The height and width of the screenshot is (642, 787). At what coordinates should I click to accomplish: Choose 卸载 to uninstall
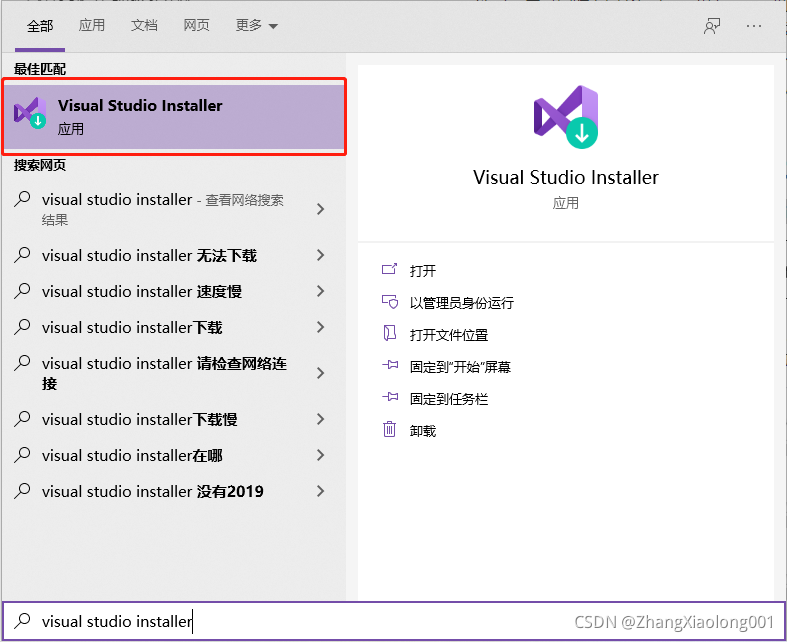[423, 431]
